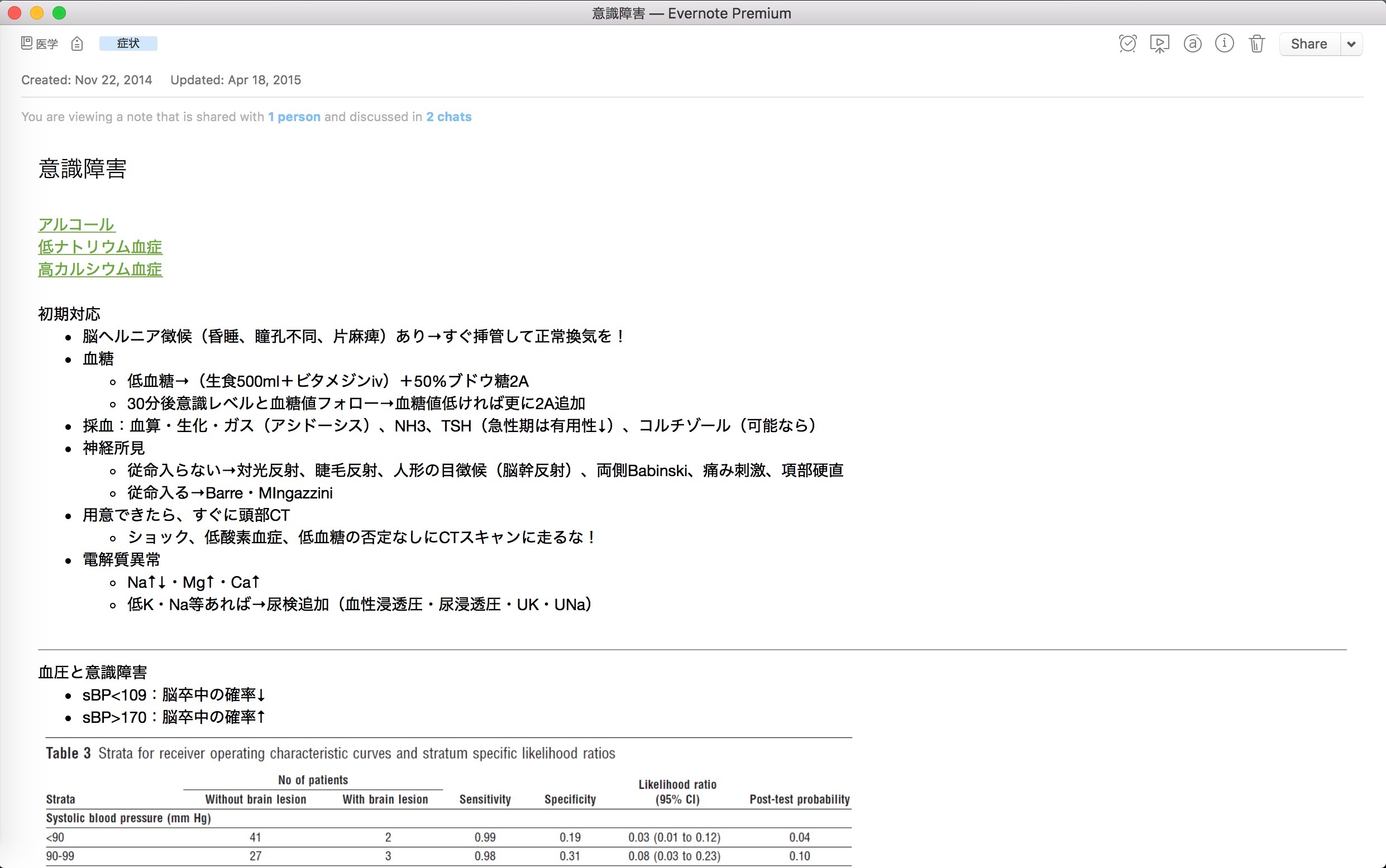Click the Table 3 image
The width and height of the screenshot is (1386, 868).
coord(448,804)
